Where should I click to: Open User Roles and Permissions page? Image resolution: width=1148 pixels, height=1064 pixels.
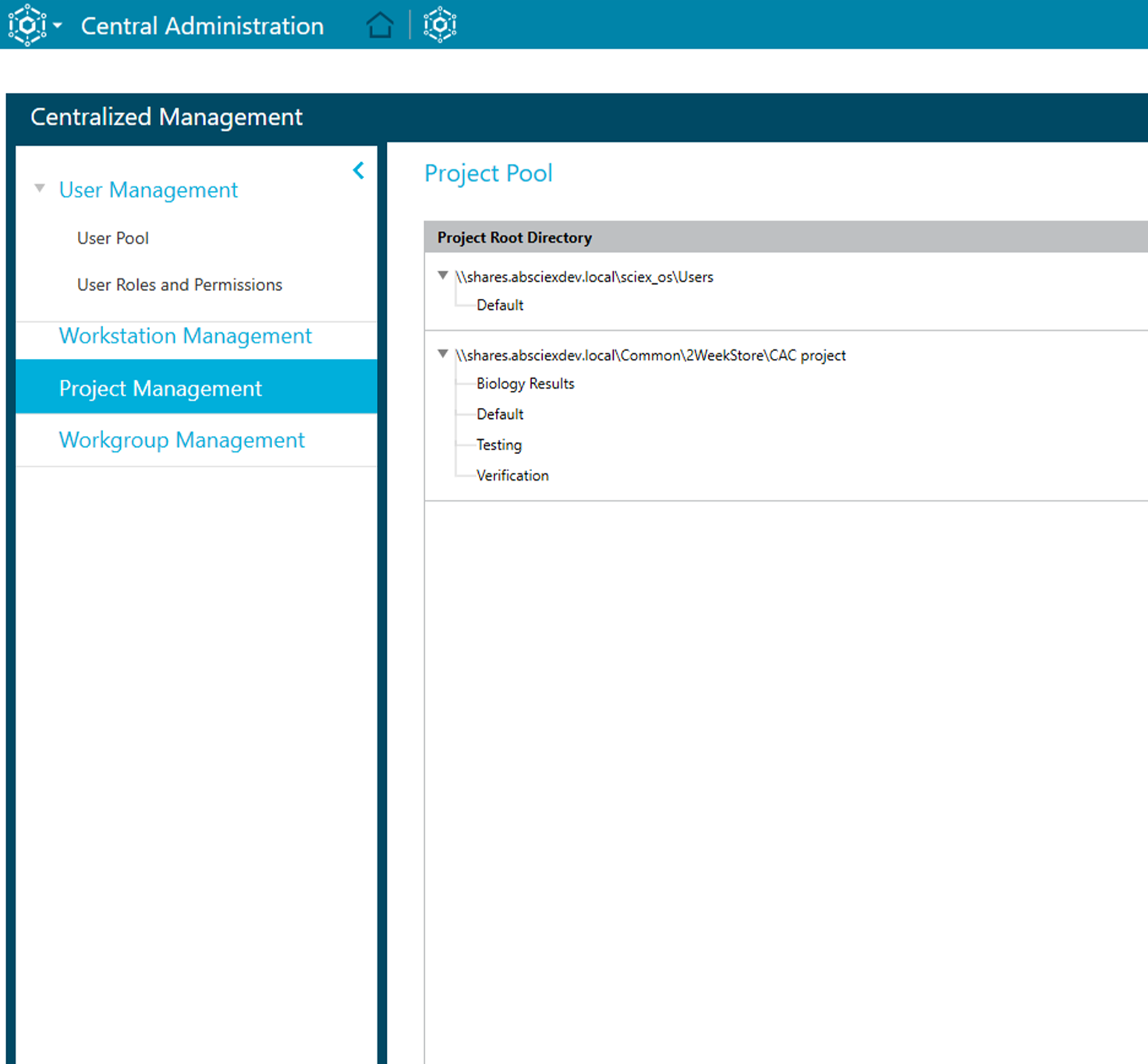[179, 285]
